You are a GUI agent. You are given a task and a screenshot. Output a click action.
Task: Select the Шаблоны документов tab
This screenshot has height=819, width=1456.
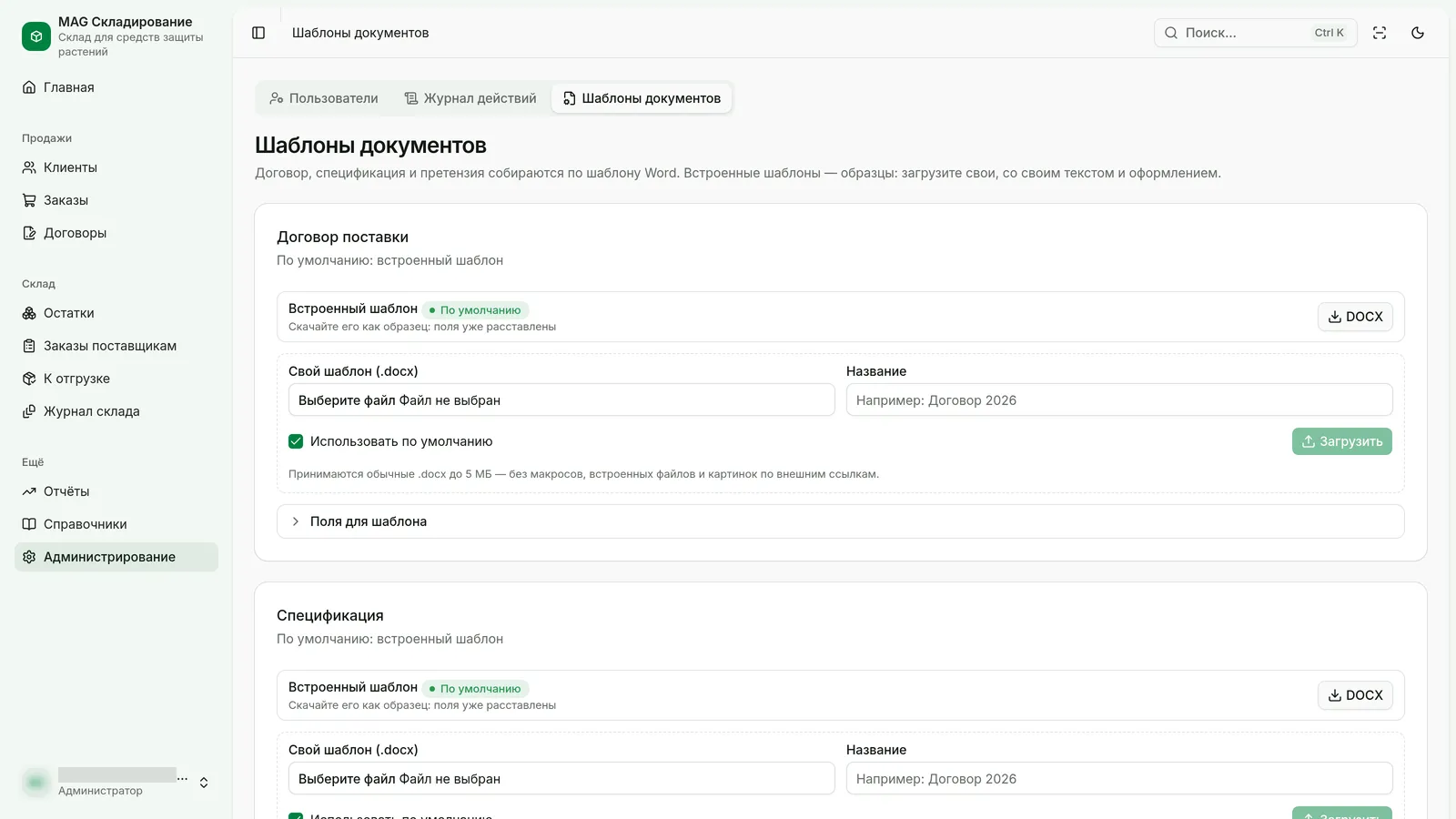[x=642, y=98]
